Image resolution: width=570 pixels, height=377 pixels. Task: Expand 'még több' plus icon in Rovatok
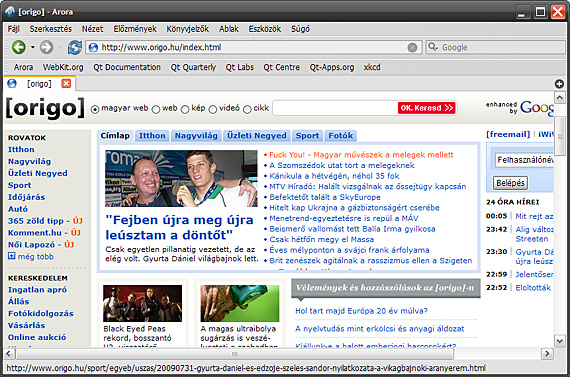click(12, 256)
